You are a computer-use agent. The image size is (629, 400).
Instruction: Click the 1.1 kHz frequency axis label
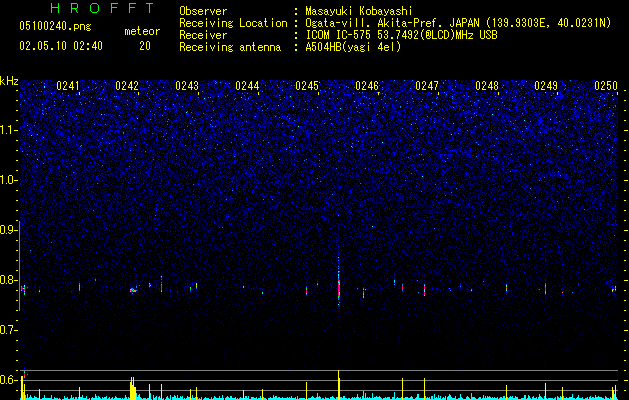(8, 130)
